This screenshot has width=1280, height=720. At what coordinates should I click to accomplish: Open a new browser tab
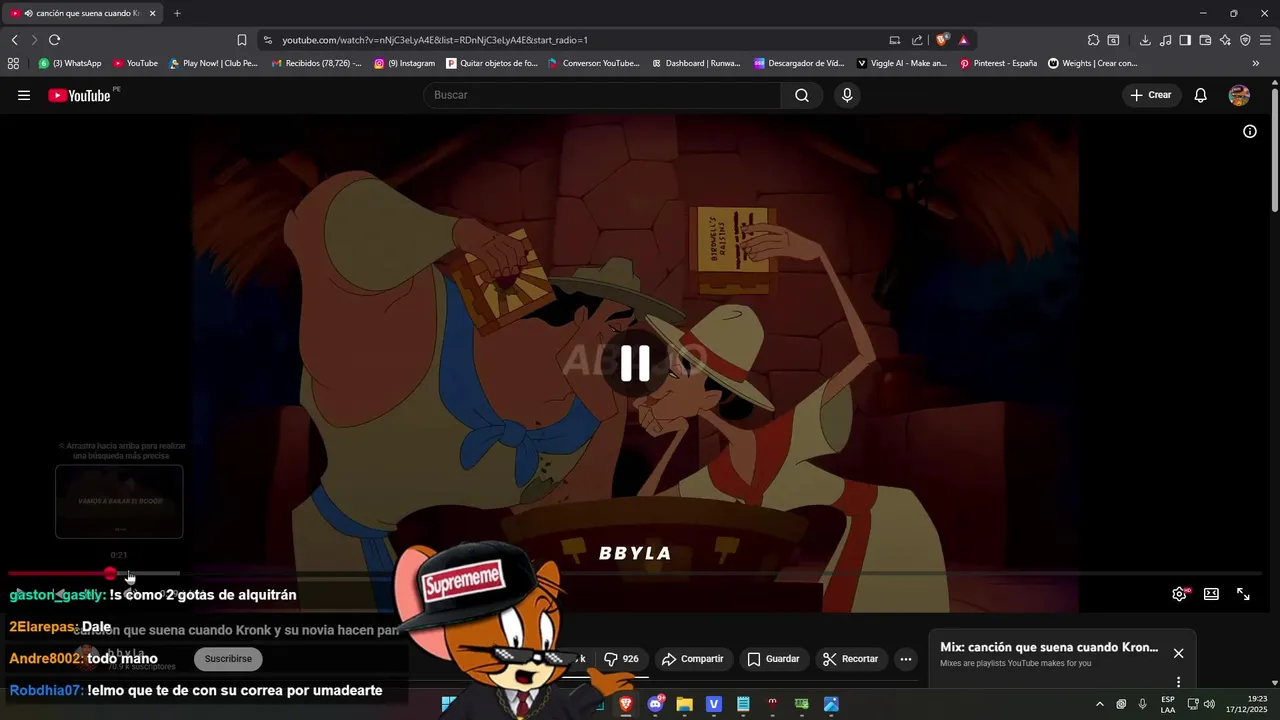177,13
